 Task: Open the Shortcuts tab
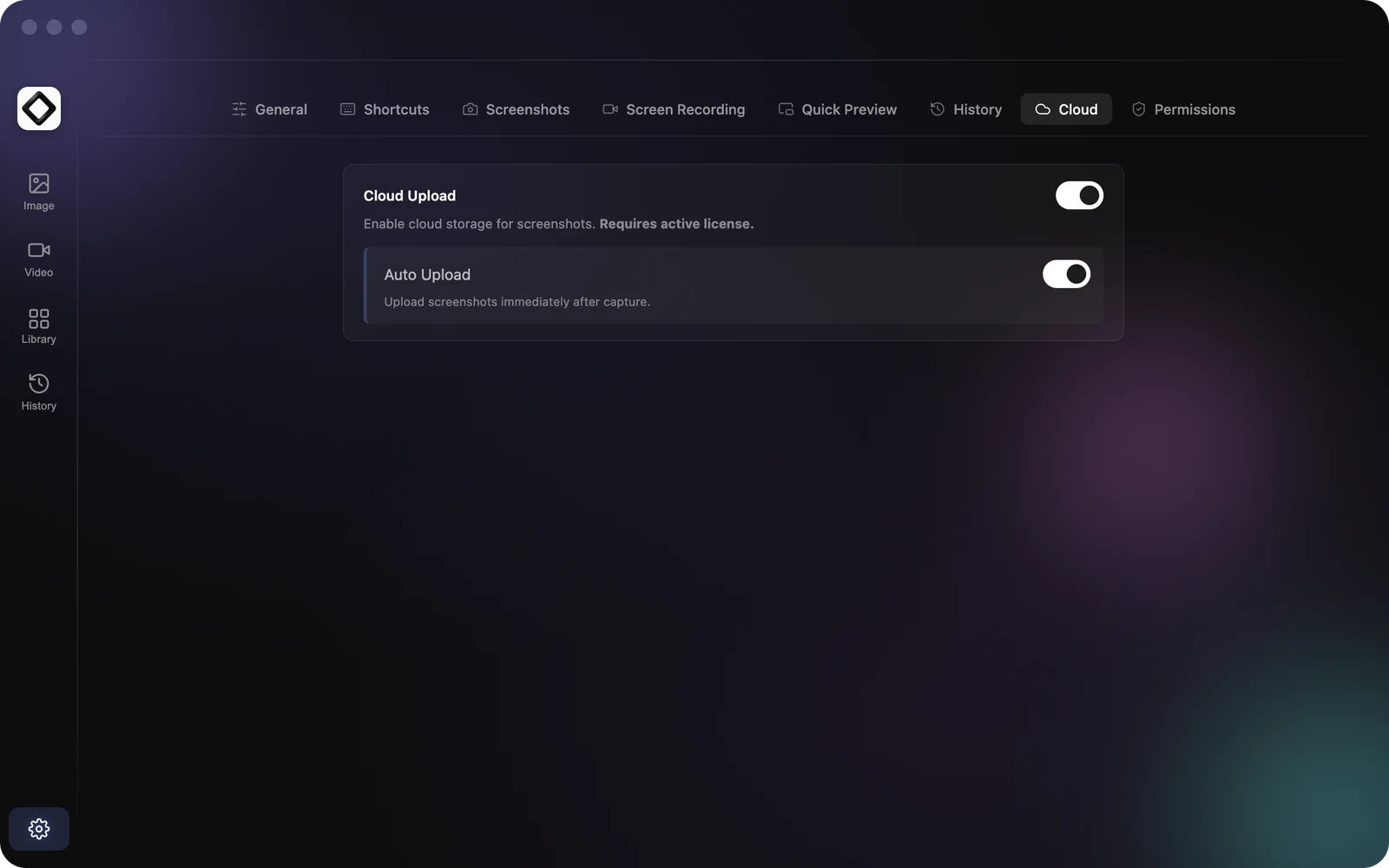[385, 109]
